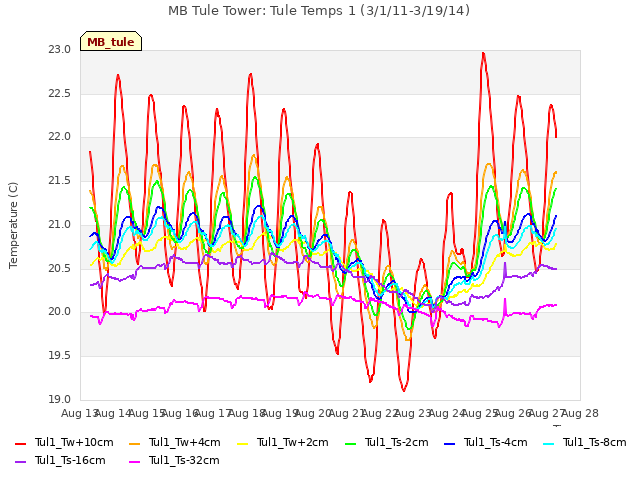
Task: Click the 22.5 y-axis tick label
Action: click(59, 93)
